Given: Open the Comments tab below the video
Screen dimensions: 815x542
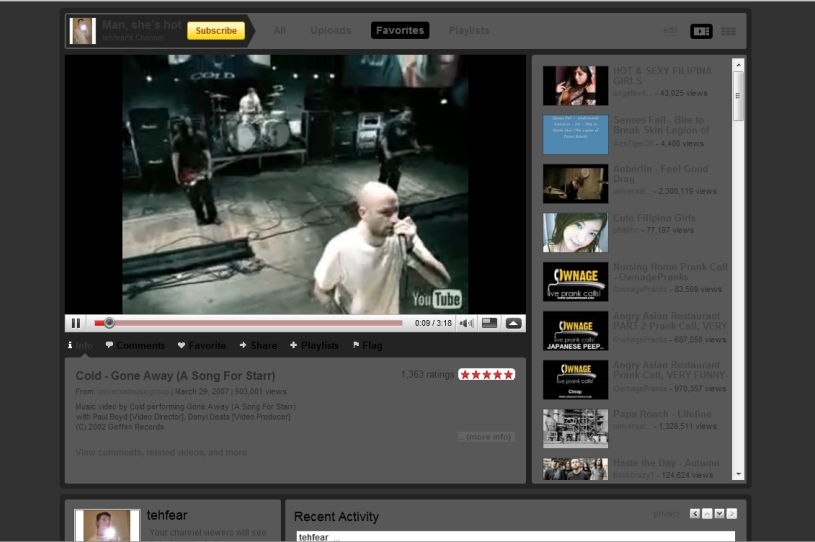Looking at the screenshot, I should (135, 346).
